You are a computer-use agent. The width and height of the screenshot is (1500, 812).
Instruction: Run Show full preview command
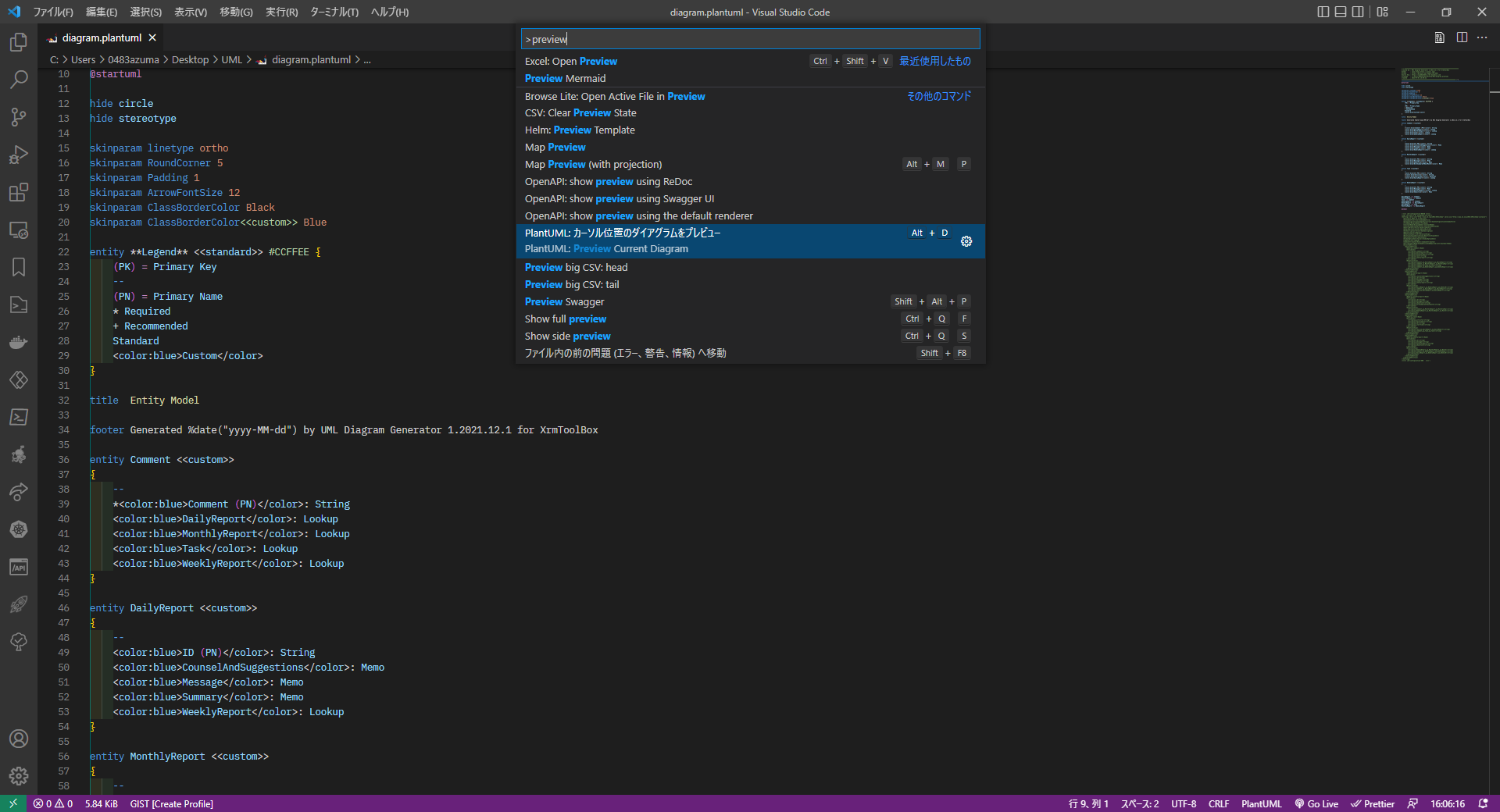point(750,319)
